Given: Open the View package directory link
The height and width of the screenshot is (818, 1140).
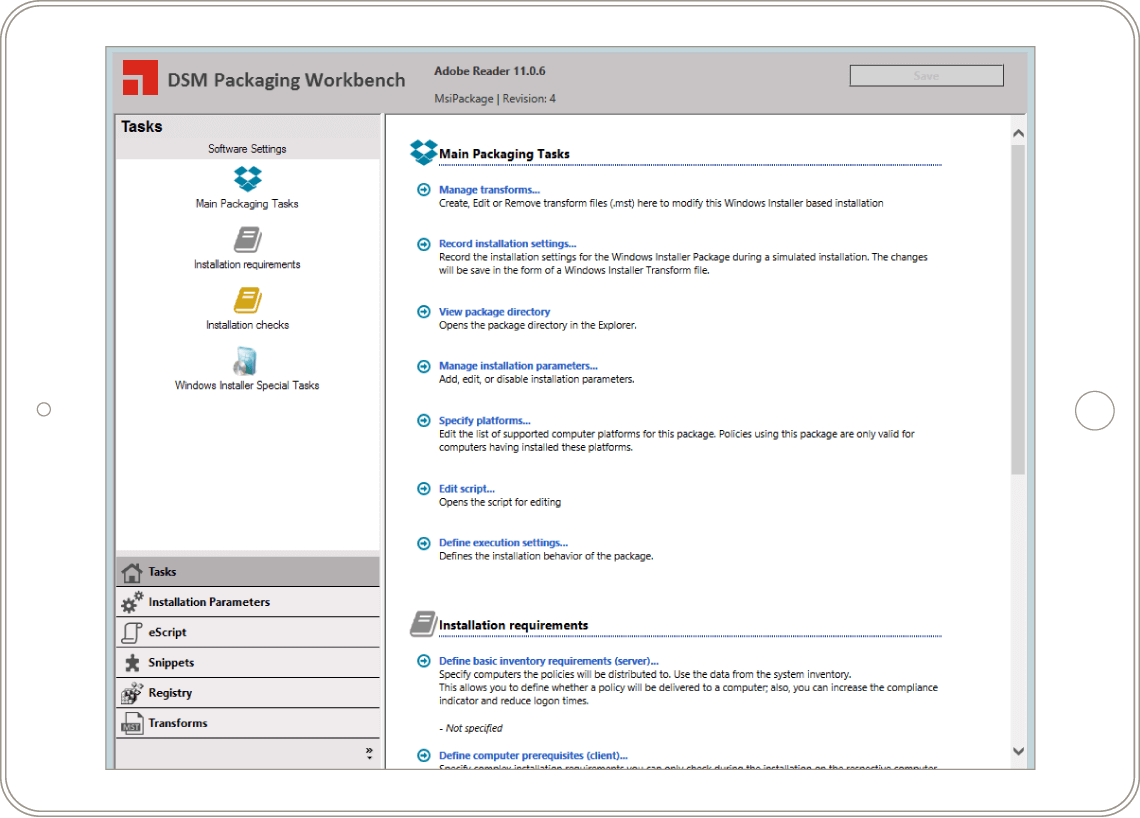Looking at the screenshot, I should (x=494, y=312).
